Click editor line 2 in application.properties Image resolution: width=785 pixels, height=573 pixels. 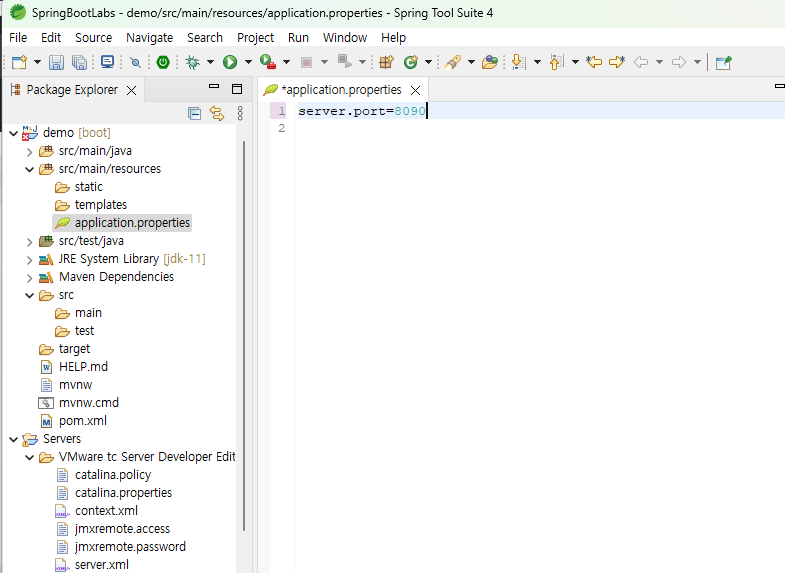pos(540,128)
